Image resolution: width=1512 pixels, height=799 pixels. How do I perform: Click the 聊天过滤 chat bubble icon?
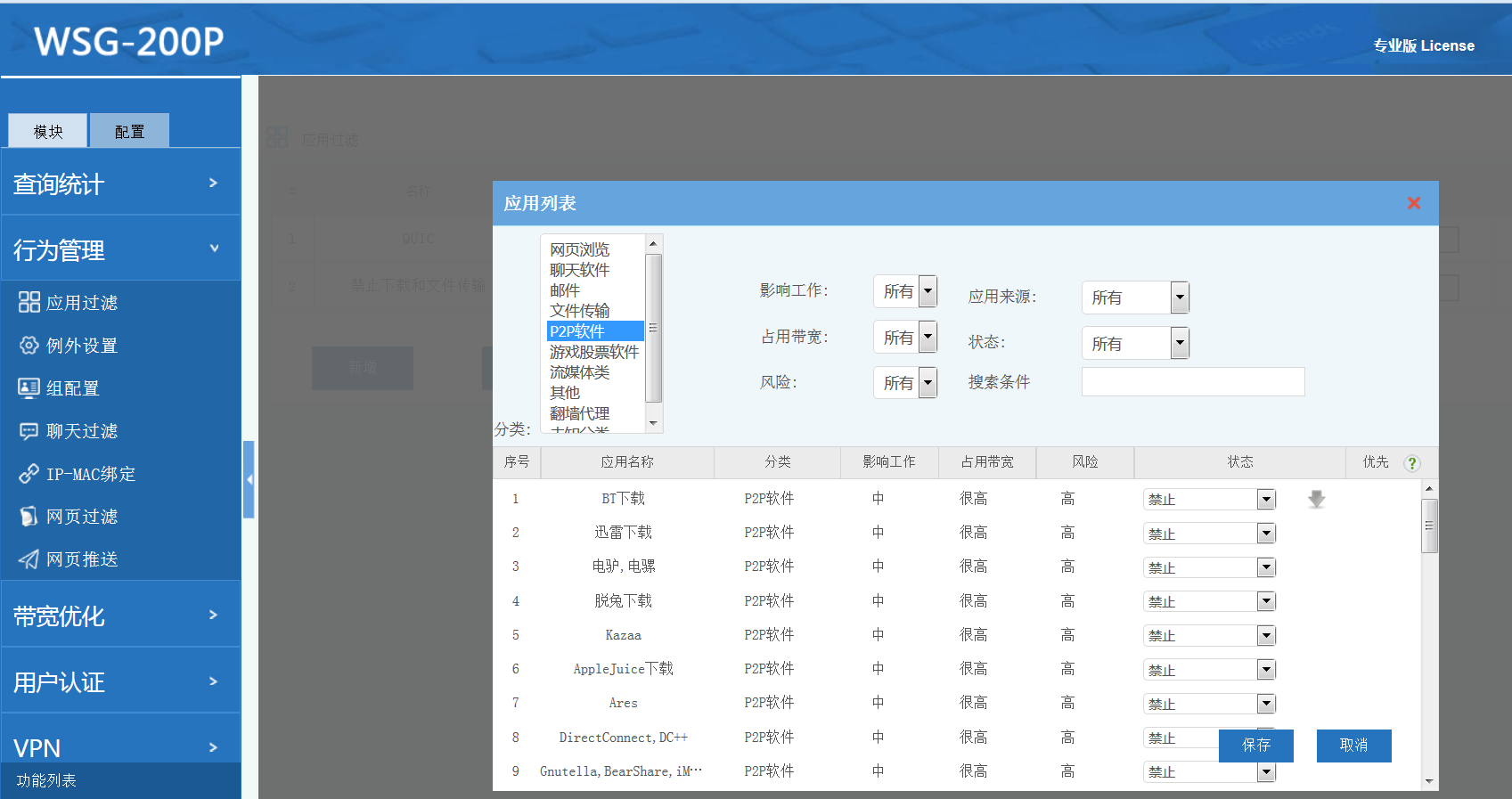coord(29,431)
